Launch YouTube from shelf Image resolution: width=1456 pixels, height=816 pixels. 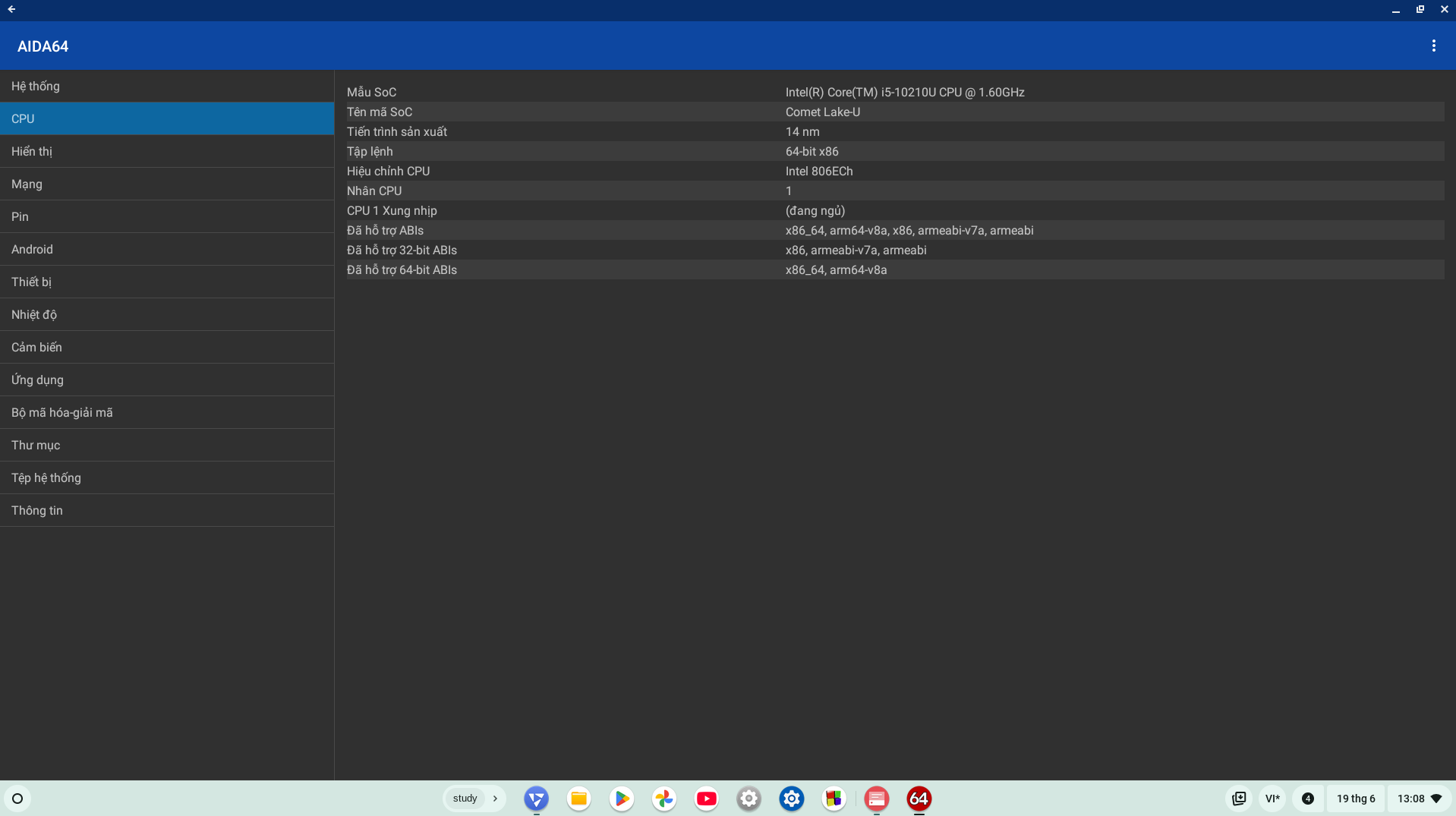(706, 799)
